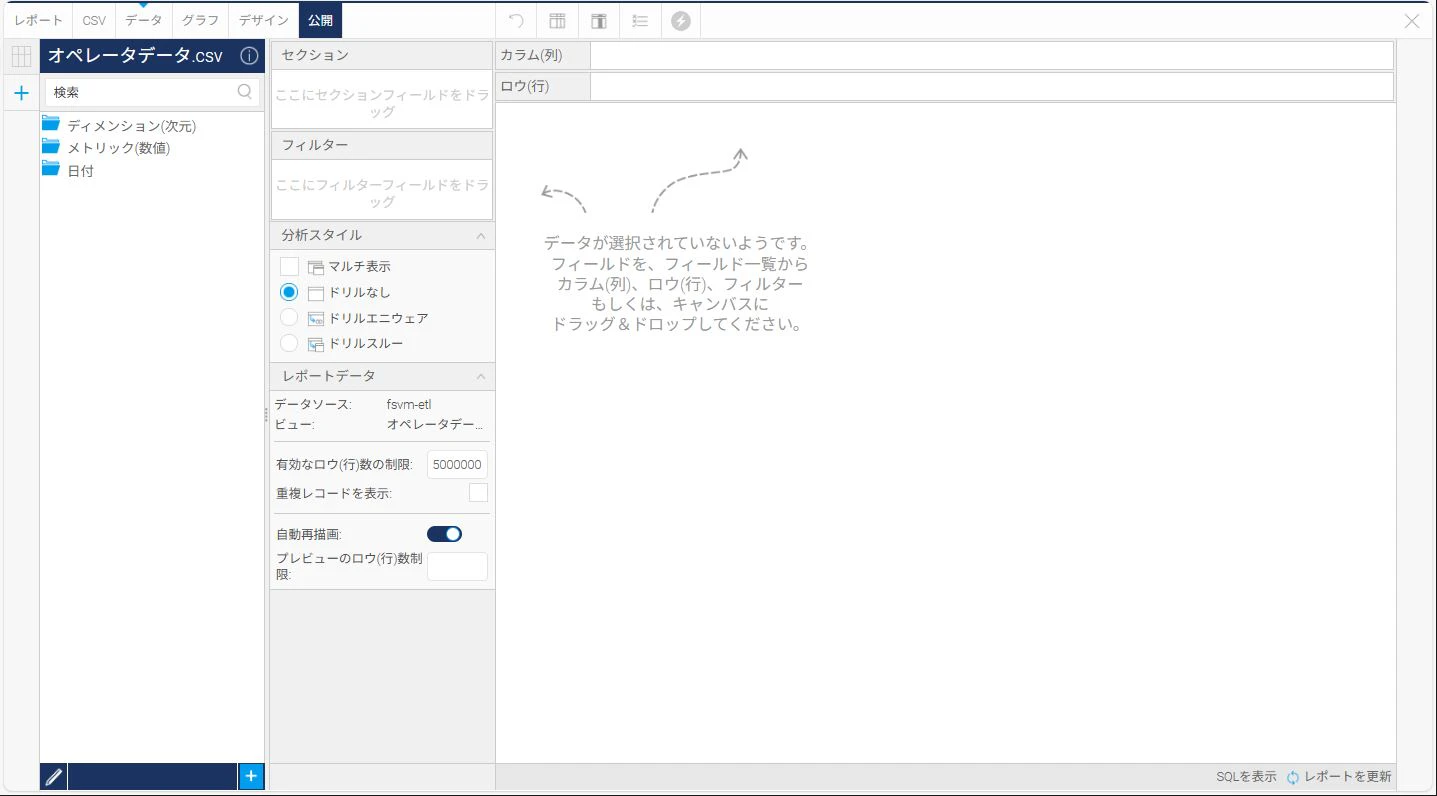Click the 日付 folder icon
Screen dimensions: 1437x796
(51, 169)
